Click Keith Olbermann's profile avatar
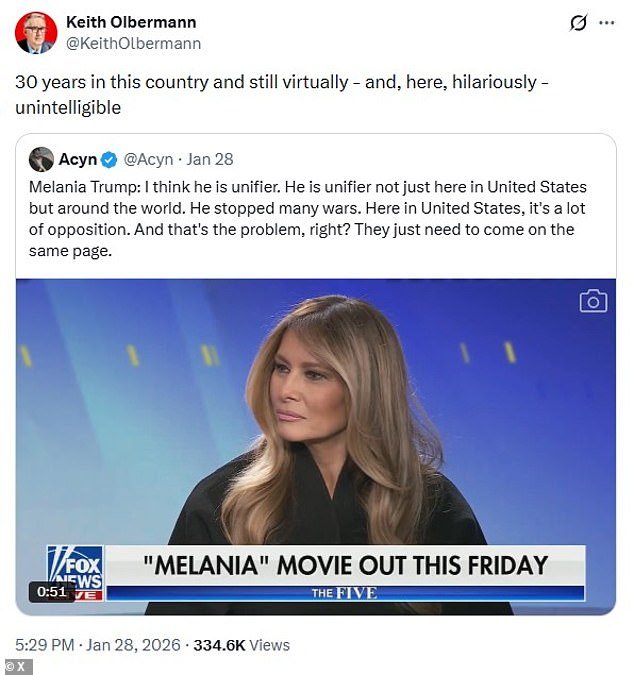This screenshot has width=634, height=675. click(36, 33)
